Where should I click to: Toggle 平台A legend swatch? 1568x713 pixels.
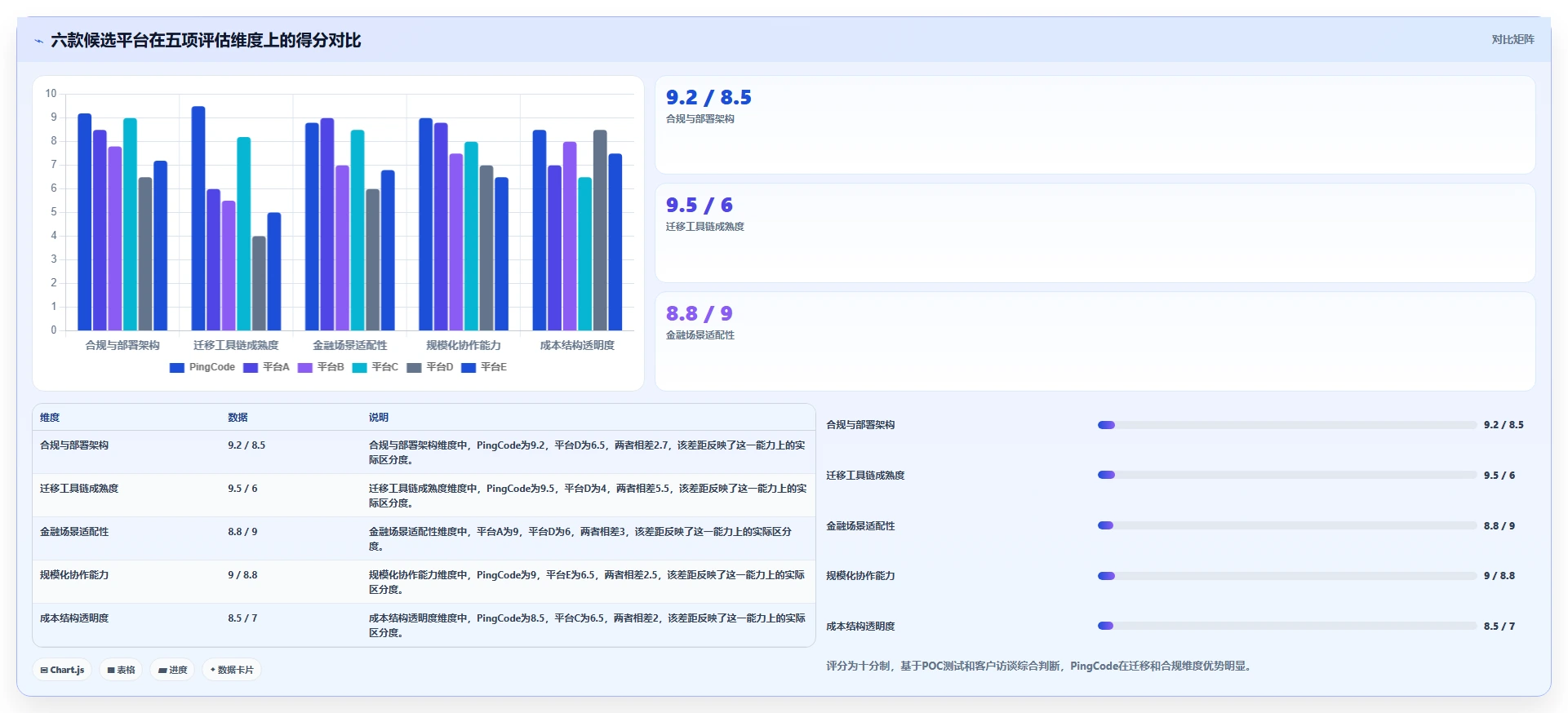pos(251,367)
